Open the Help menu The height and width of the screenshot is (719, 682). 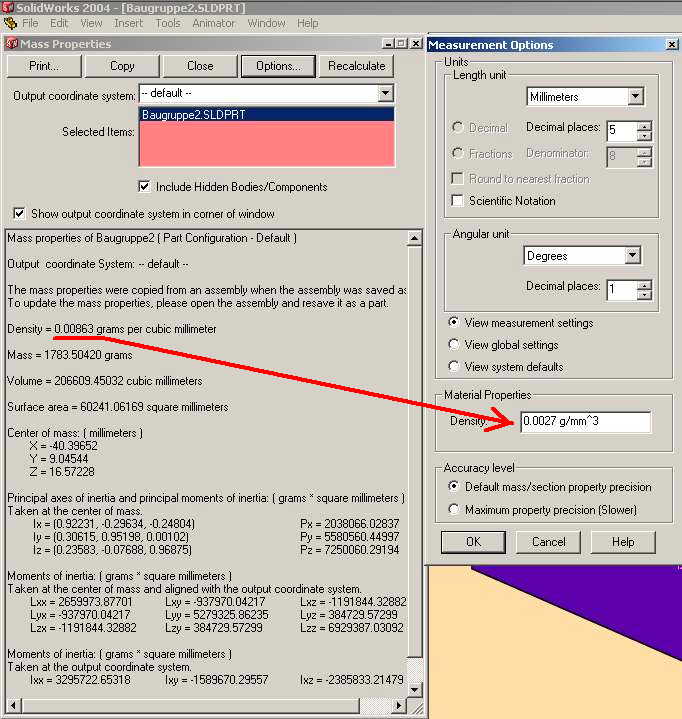307,23
